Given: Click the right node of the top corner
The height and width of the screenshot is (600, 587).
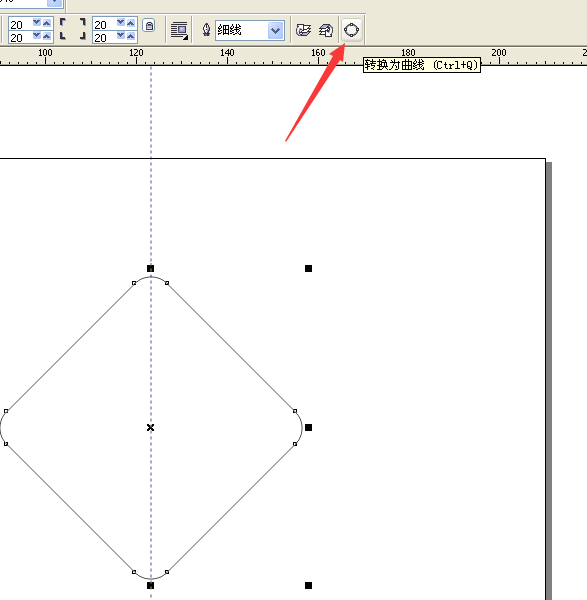Looking at the screenshot, I should tap(167, 283).
